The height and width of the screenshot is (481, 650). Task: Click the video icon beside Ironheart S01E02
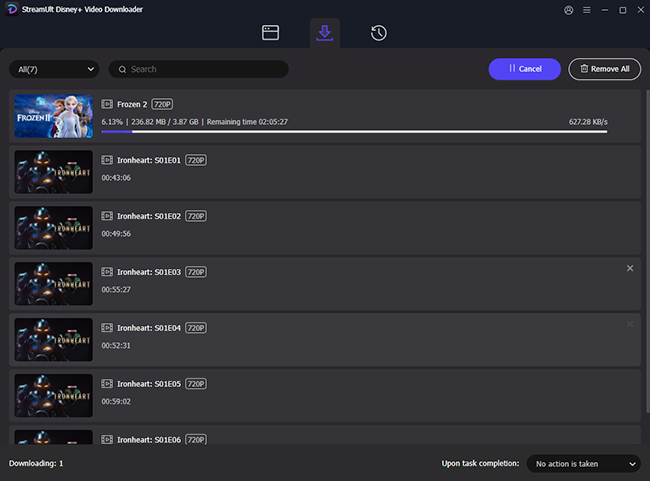107,216
